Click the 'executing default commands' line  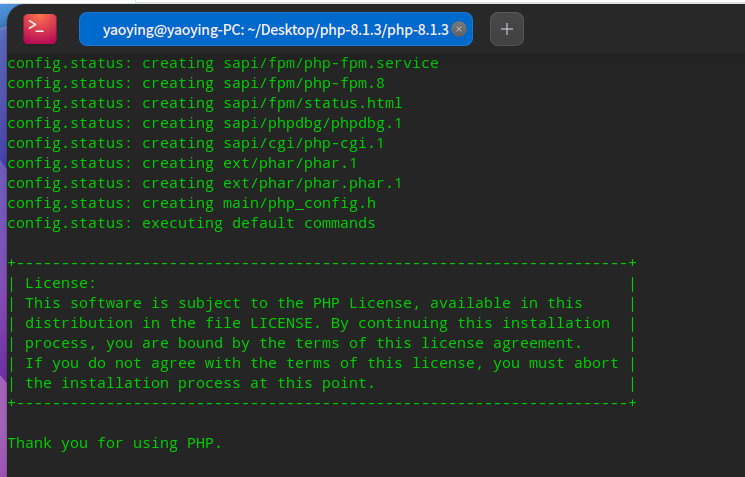190,223
